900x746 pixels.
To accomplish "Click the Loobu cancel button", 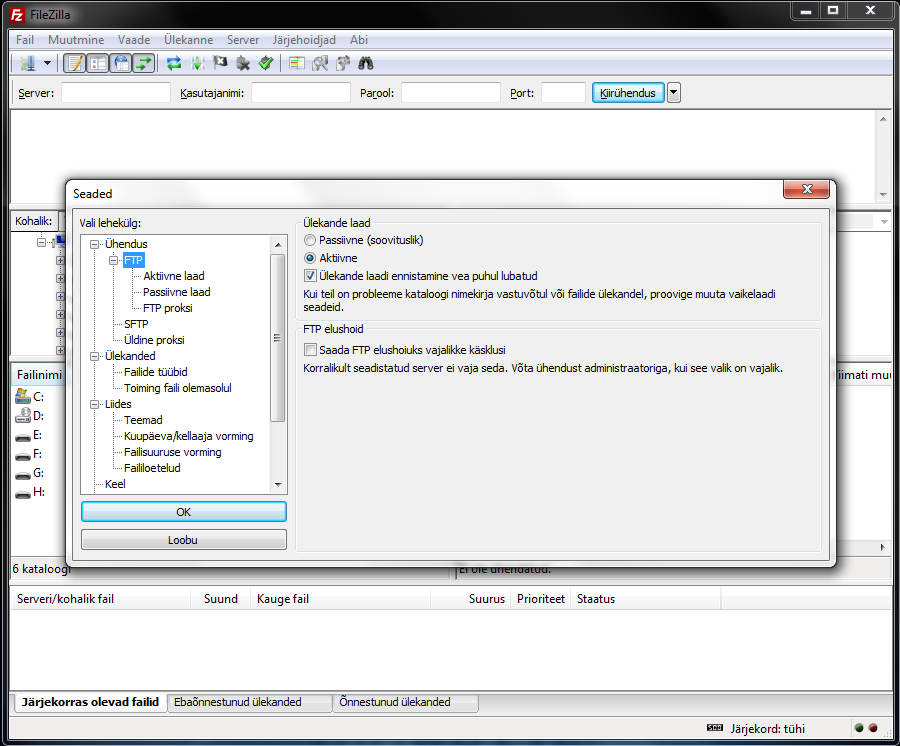I will pyautogui.click(x=184, y=540).
